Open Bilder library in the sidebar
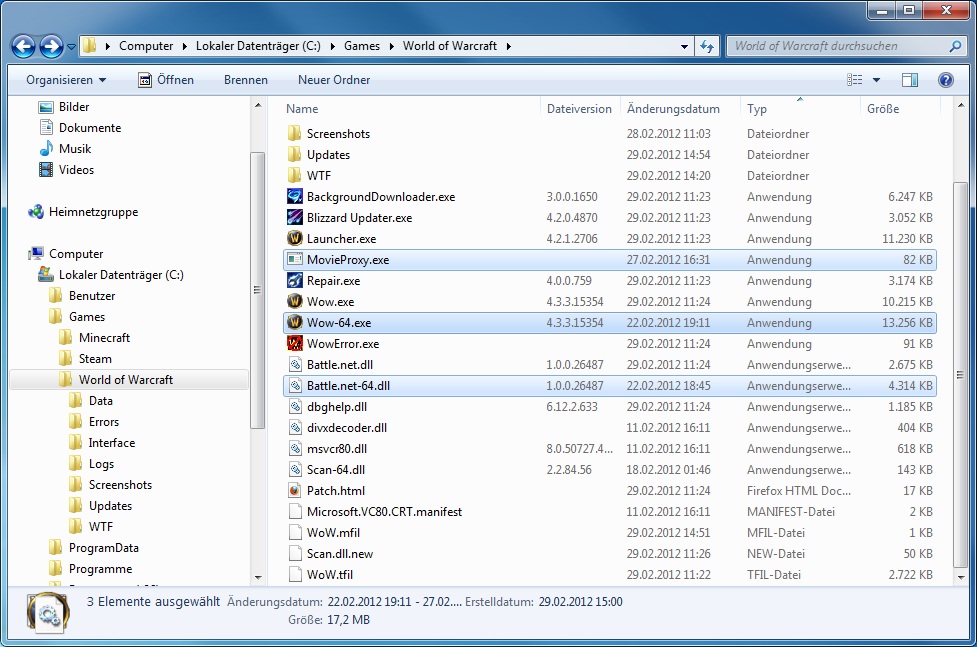The height and width of the screenshot is (647, 977). pyautogui.click(x=64, y=107)
